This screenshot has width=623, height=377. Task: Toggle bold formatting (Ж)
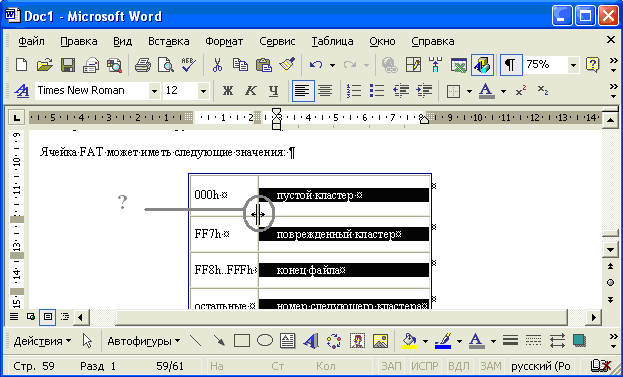pos(228,91)
